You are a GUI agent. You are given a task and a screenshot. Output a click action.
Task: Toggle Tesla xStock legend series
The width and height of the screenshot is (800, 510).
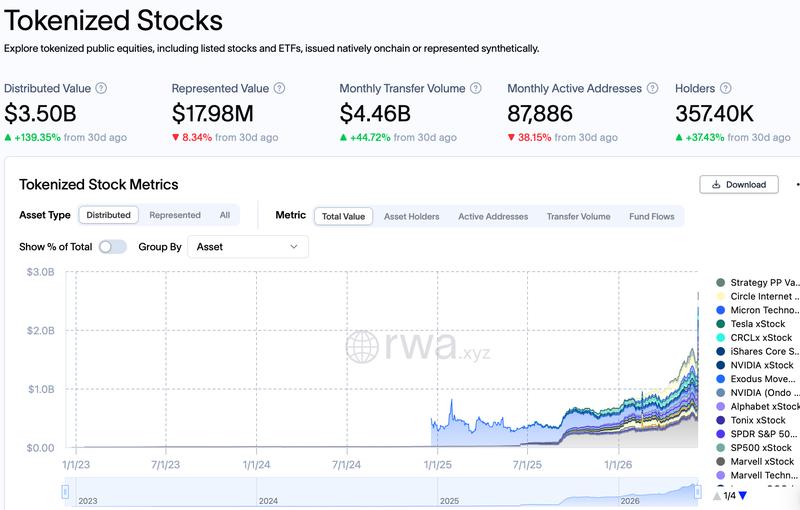pos(751,324)
